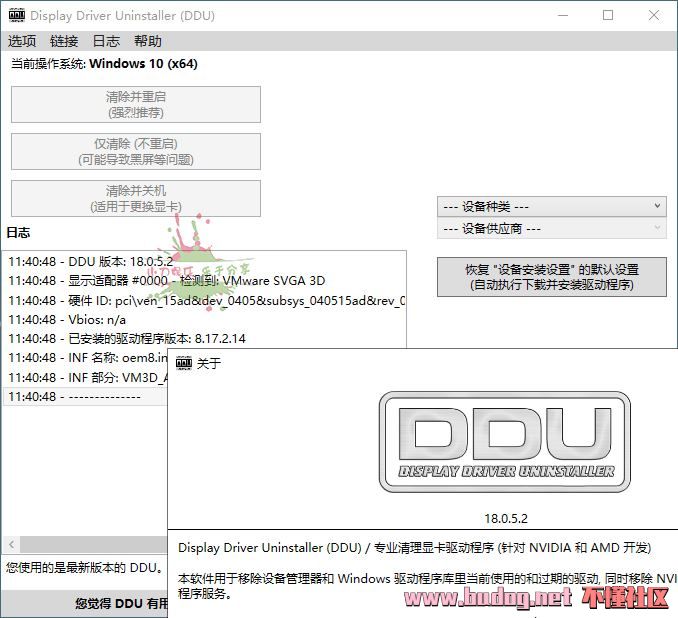Select the DDU 版本 18.0.5.2 log line

(91, 262)
